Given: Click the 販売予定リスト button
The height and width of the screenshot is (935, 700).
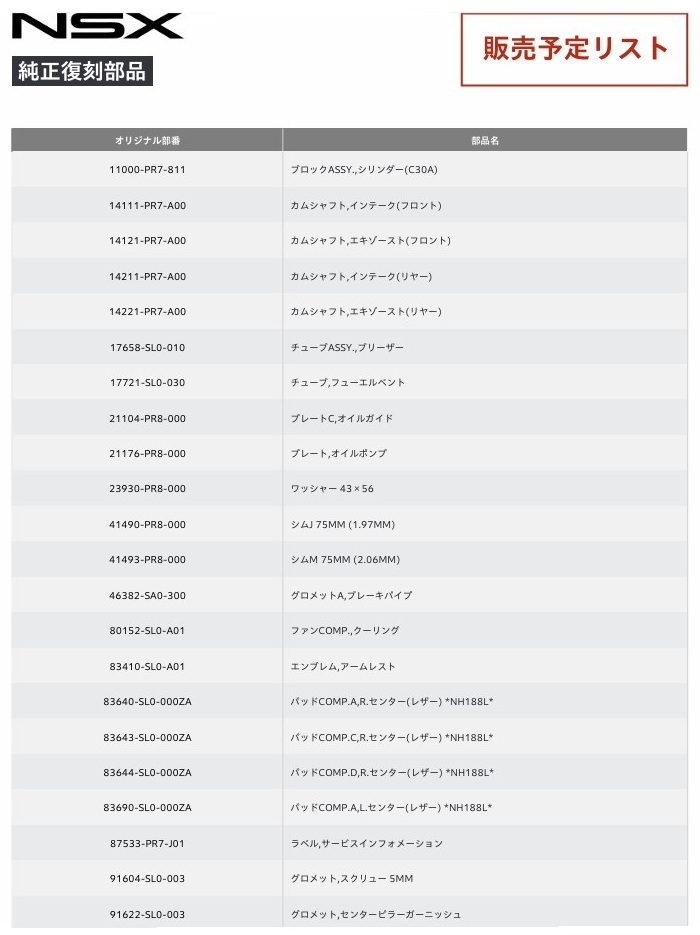Looking at the screenshot, I should point(574,49).
